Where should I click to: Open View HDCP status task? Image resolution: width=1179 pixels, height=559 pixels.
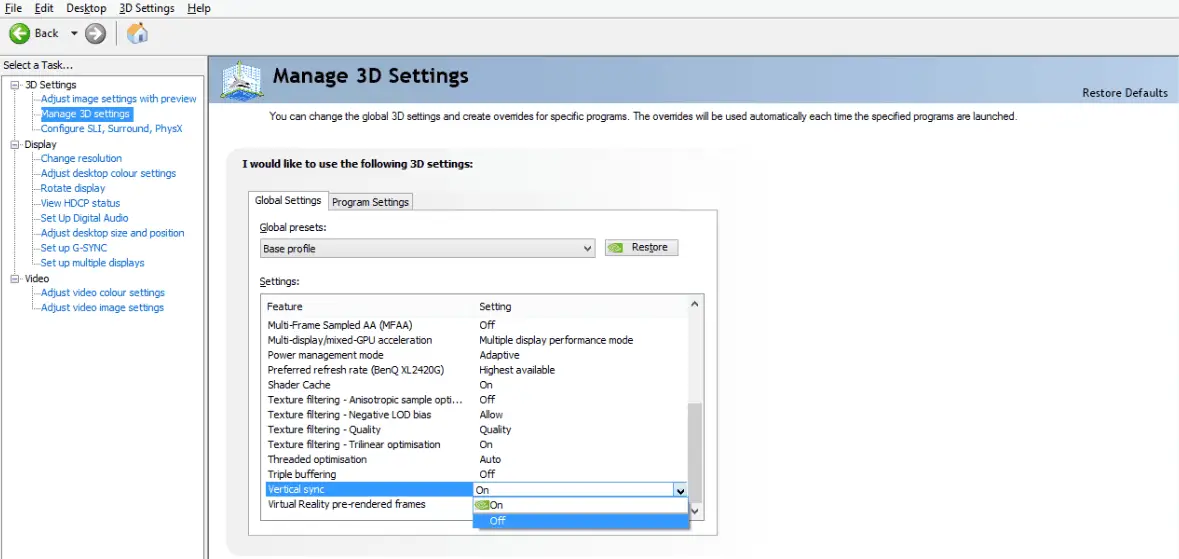click(x=80, y=203)
